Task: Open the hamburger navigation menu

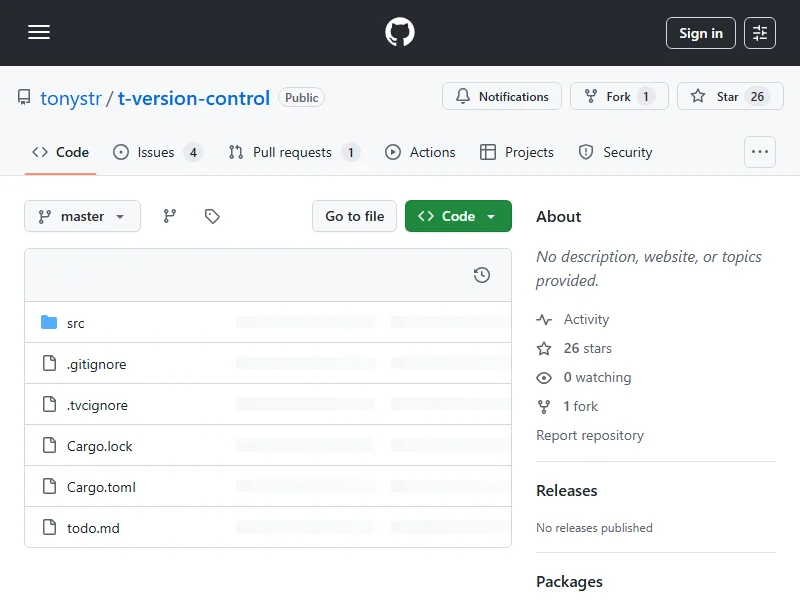Action: pyautogui.click(x=39, y=33)
